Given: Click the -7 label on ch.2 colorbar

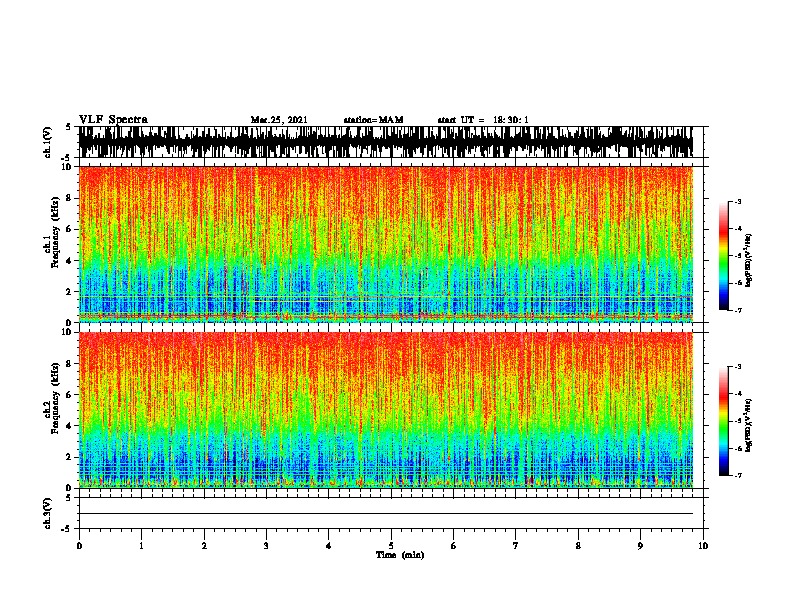Looking at the screenshot, I should tap(737, 476).
